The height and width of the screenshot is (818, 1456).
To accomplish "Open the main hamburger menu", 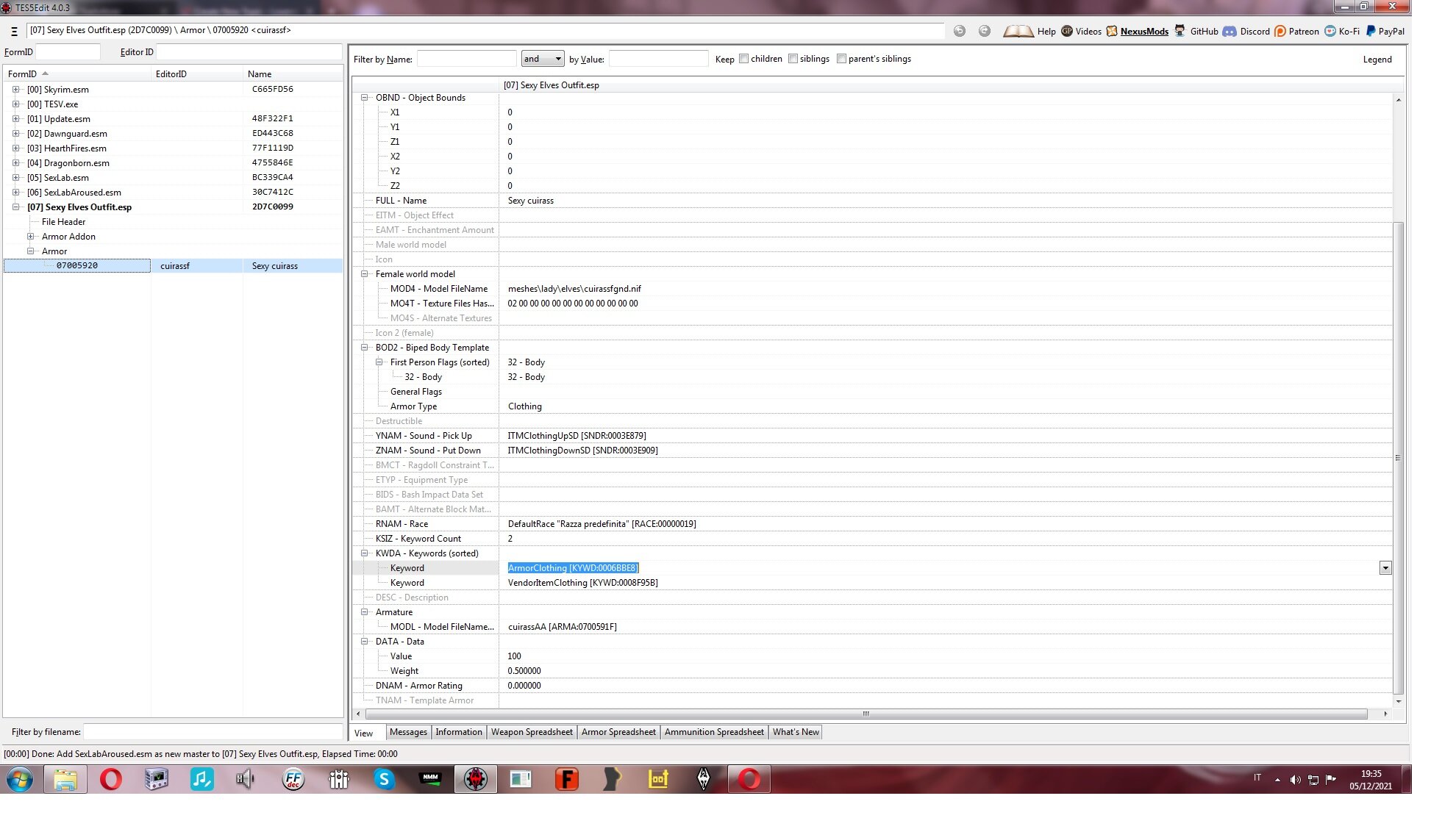I will click(14, 31).
